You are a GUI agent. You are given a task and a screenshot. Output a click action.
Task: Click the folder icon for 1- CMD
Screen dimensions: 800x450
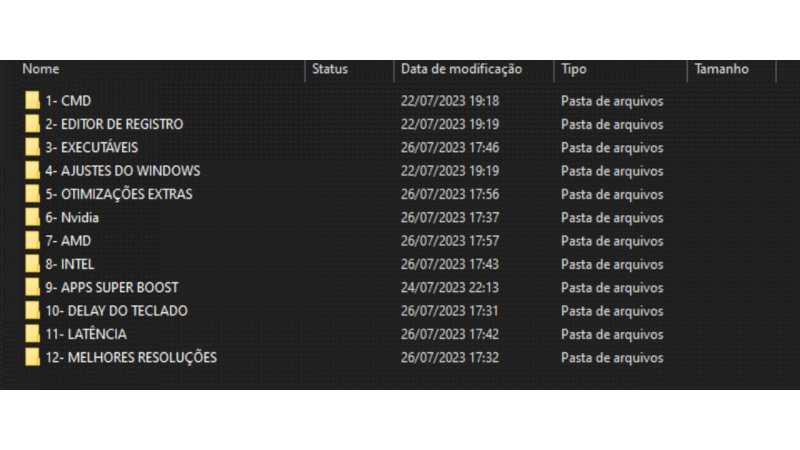[33, 101]
